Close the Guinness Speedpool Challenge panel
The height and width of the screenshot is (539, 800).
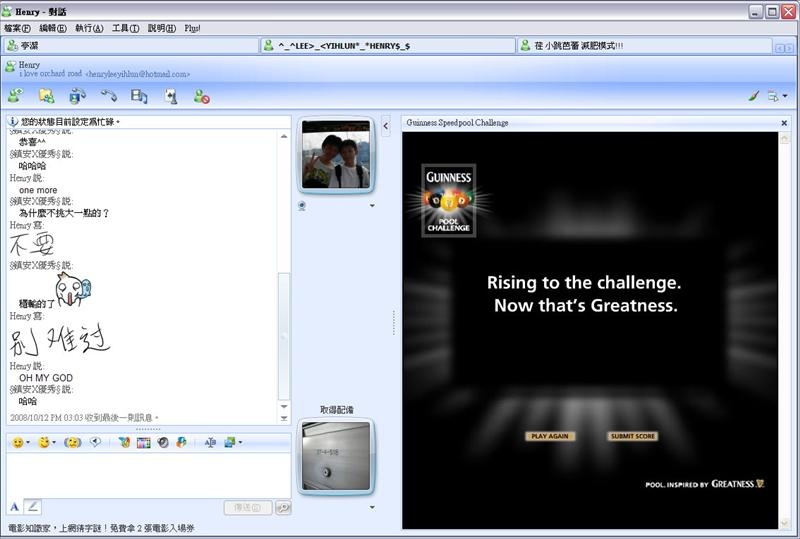point(784,123)
